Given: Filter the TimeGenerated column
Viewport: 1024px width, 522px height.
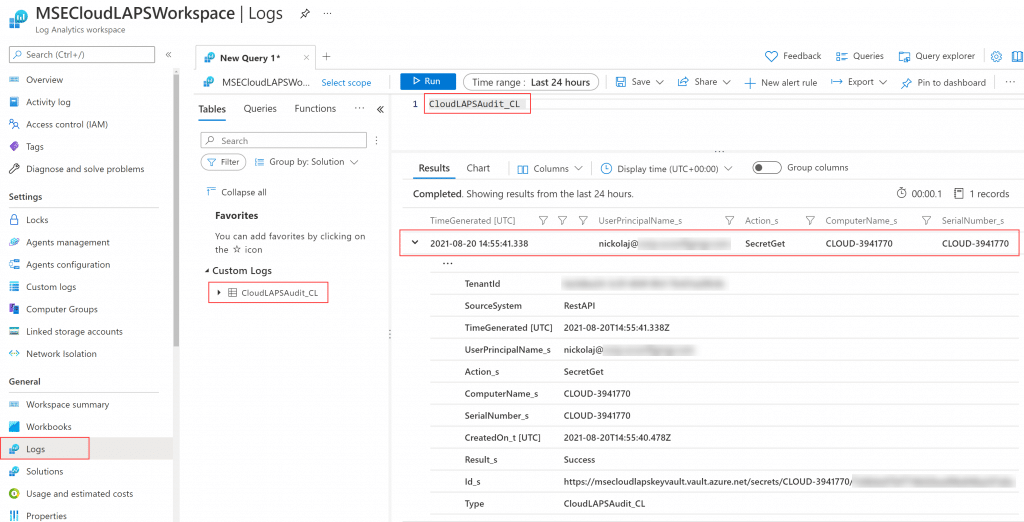Looking at the screenshot, I should point(543,221).
